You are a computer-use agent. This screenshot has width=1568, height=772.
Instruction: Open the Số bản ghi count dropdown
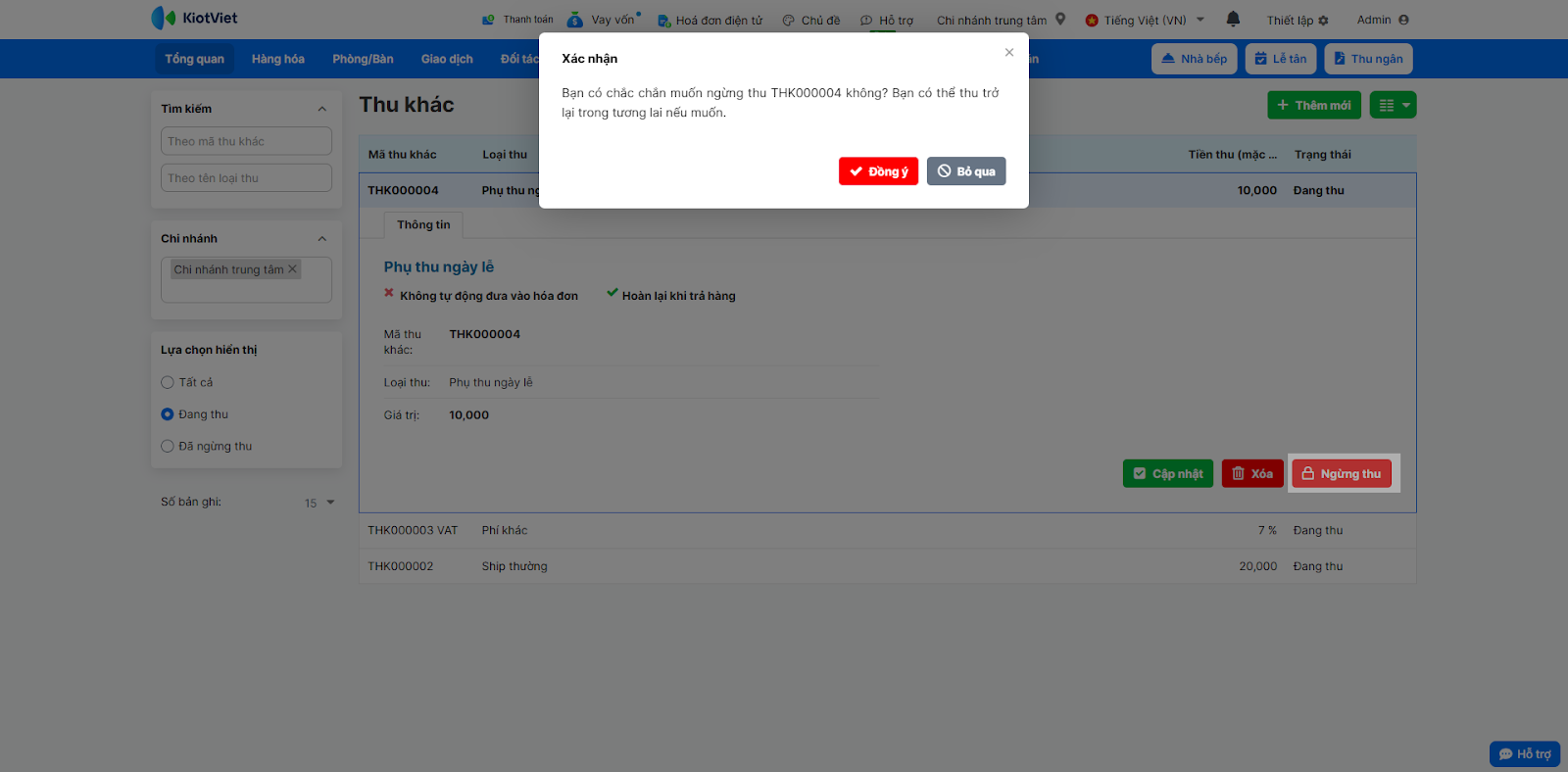[319, 503]
